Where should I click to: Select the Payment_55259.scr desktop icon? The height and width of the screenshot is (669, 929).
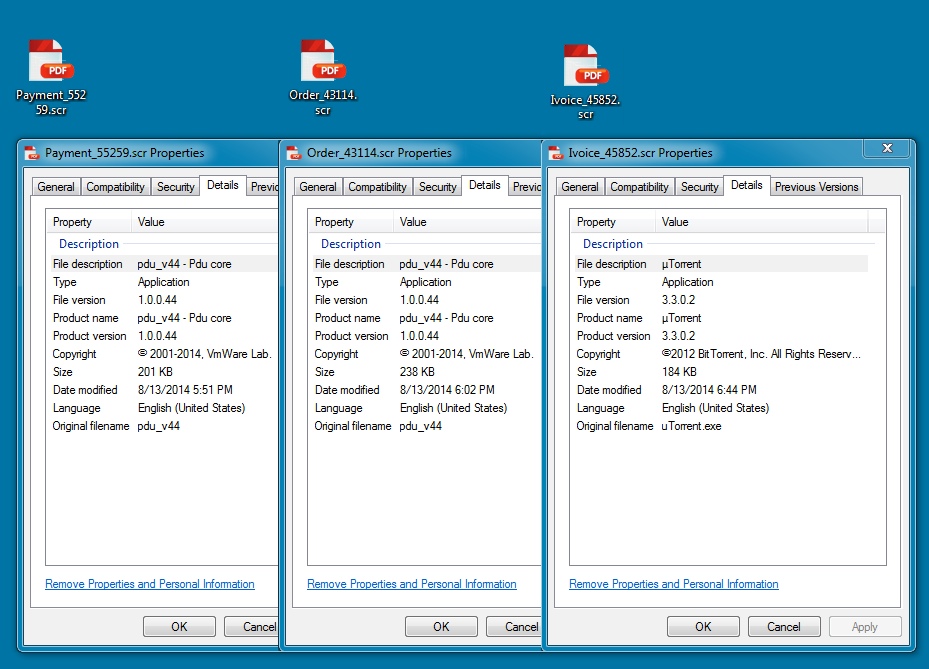click(x=50, y=62)
